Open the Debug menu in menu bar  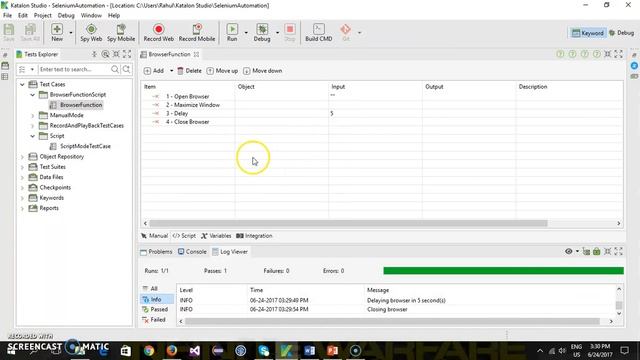[66, 16]
